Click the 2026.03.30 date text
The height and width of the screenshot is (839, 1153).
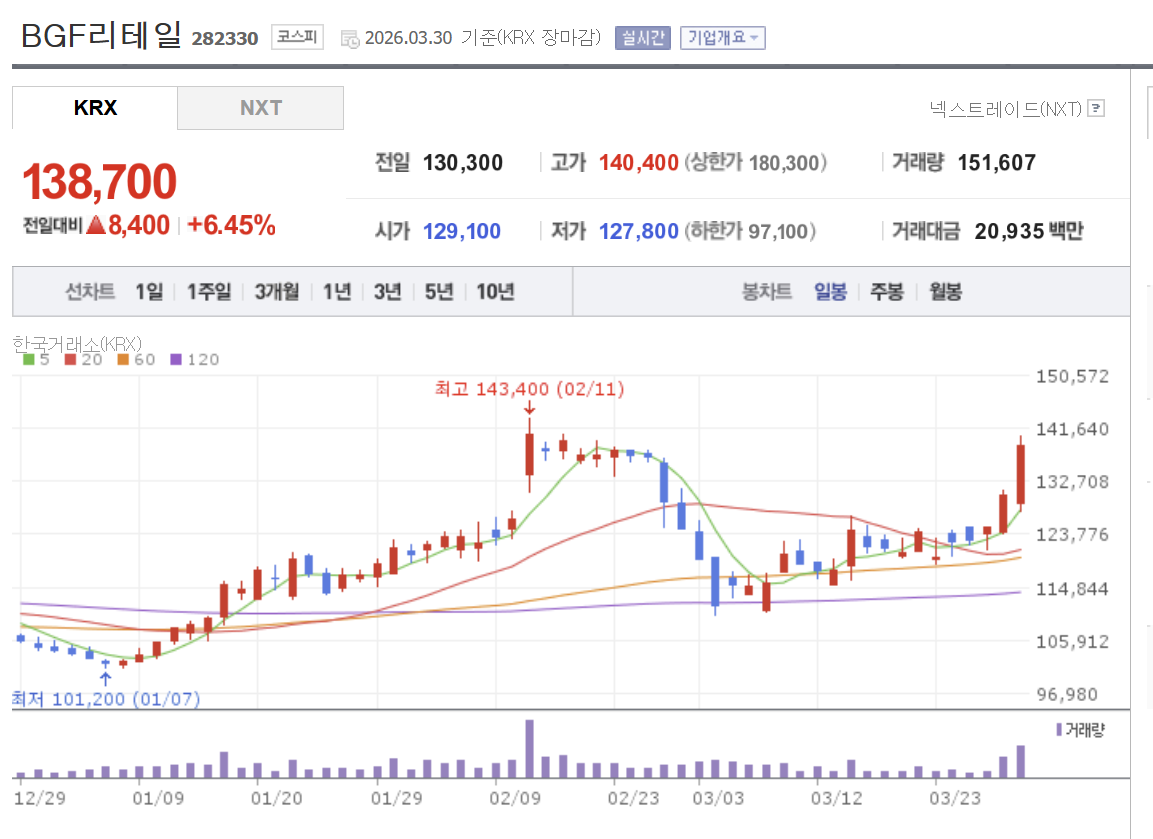408,38
